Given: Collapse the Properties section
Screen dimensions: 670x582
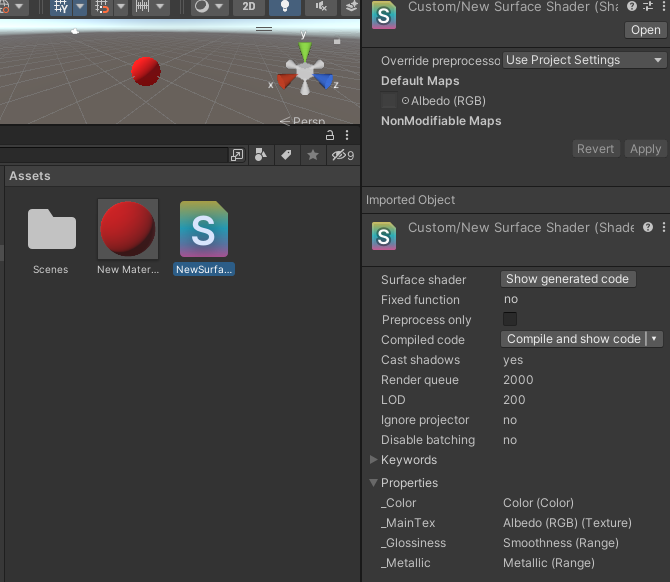Looking at the screenshot, I should point(373,482).
